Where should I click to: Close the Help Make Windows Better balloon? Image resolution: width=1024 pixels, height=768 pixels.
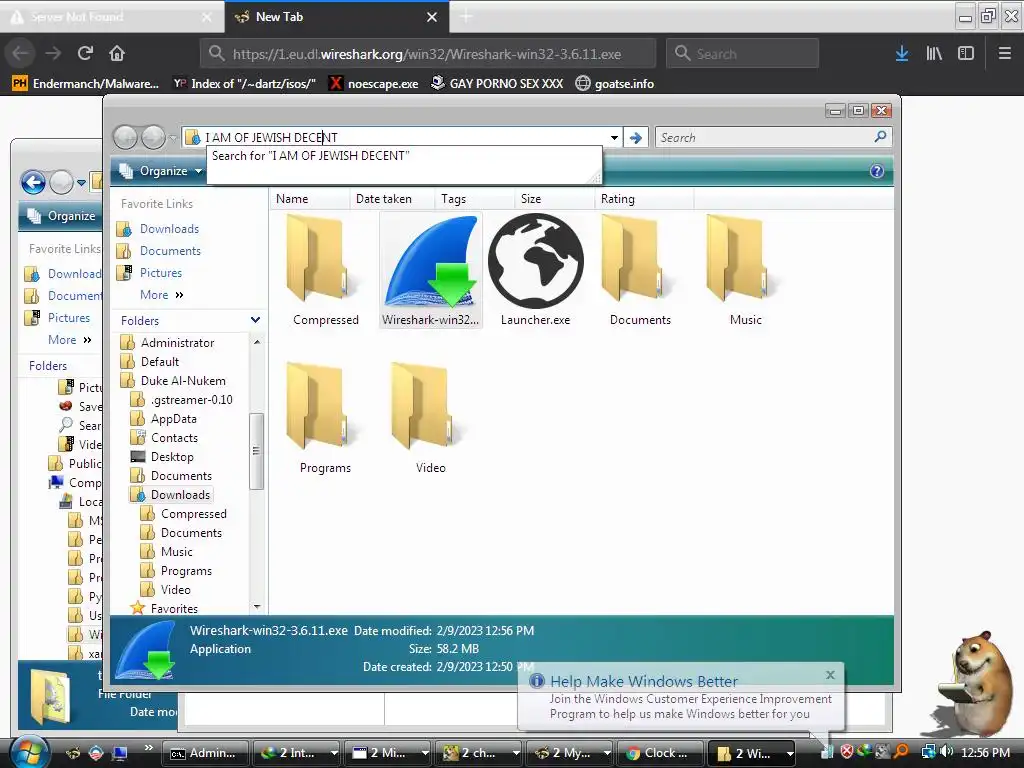tap(830, 675)
